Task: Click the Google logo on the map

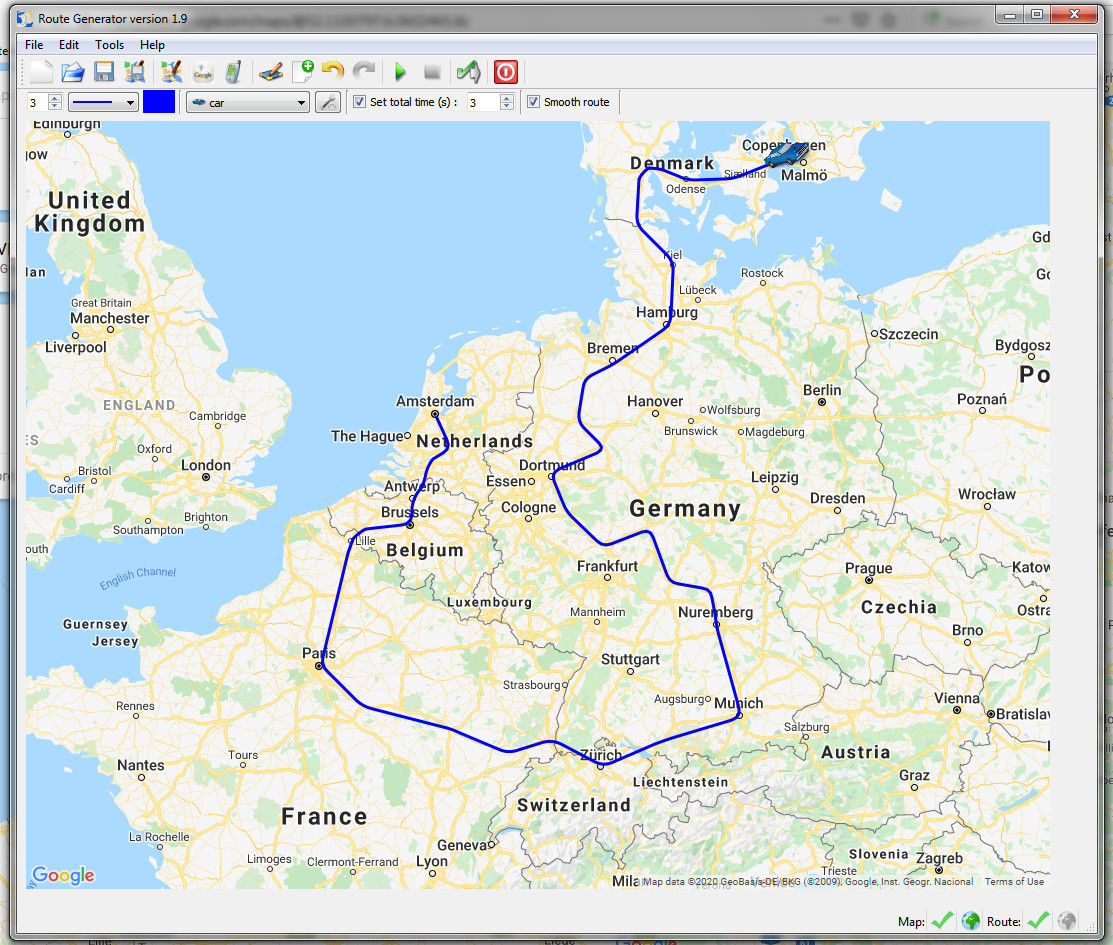Action: [x=63, y=875]
